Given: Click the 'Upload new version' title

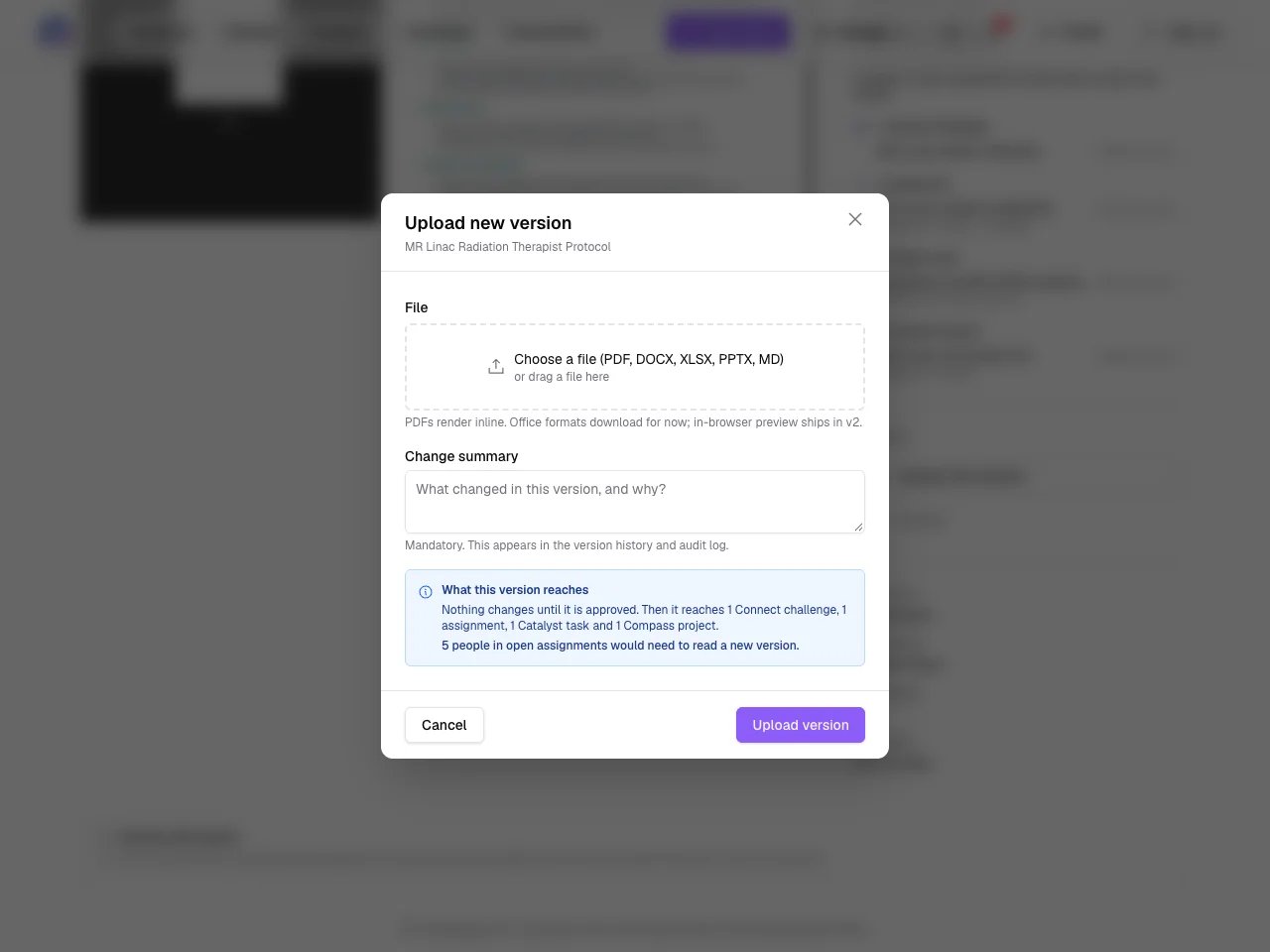Looking at the screenshot, I should [488, 223].
